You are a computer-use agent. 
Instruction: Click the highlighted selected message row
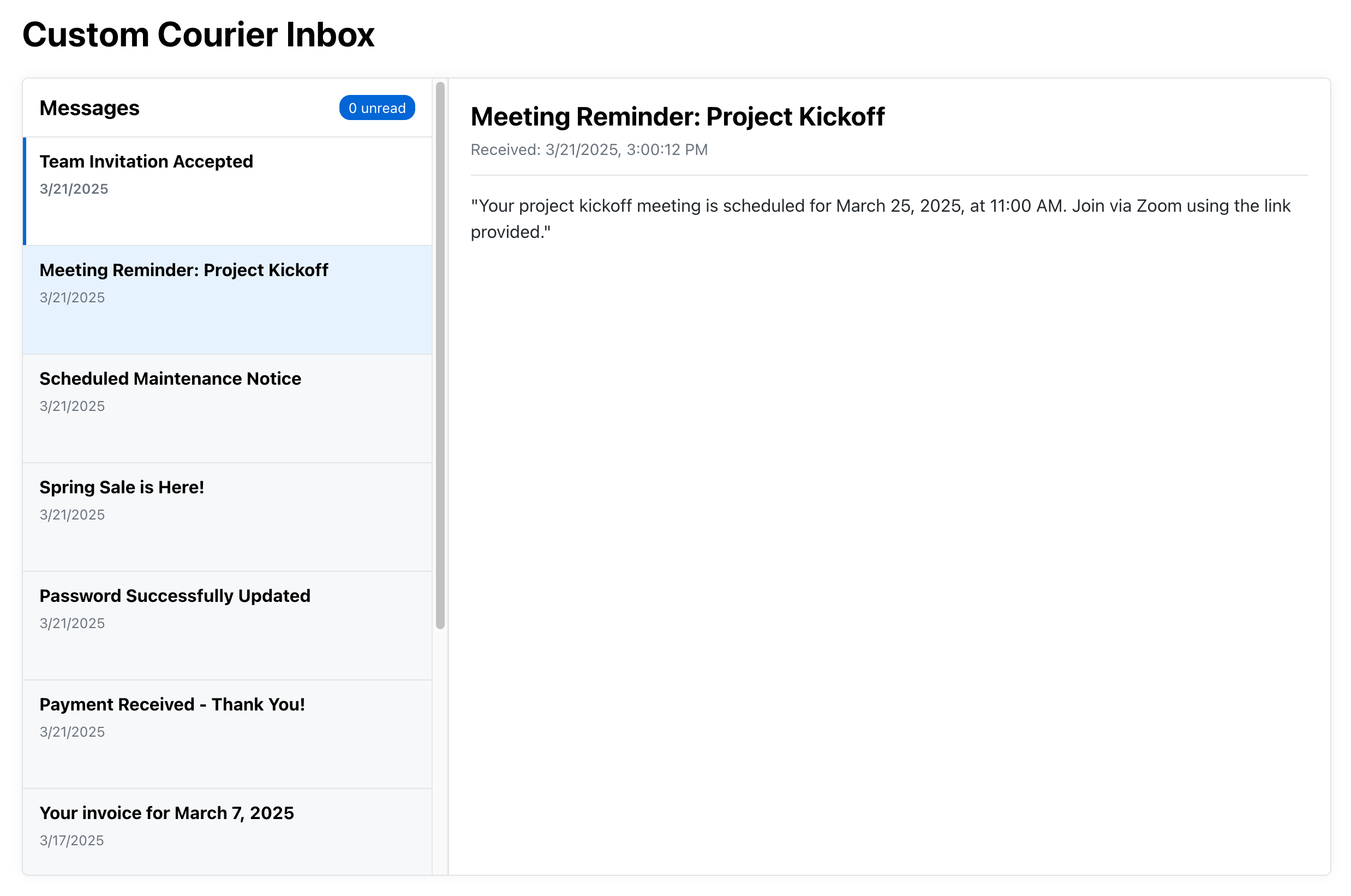tap(227, 300)
